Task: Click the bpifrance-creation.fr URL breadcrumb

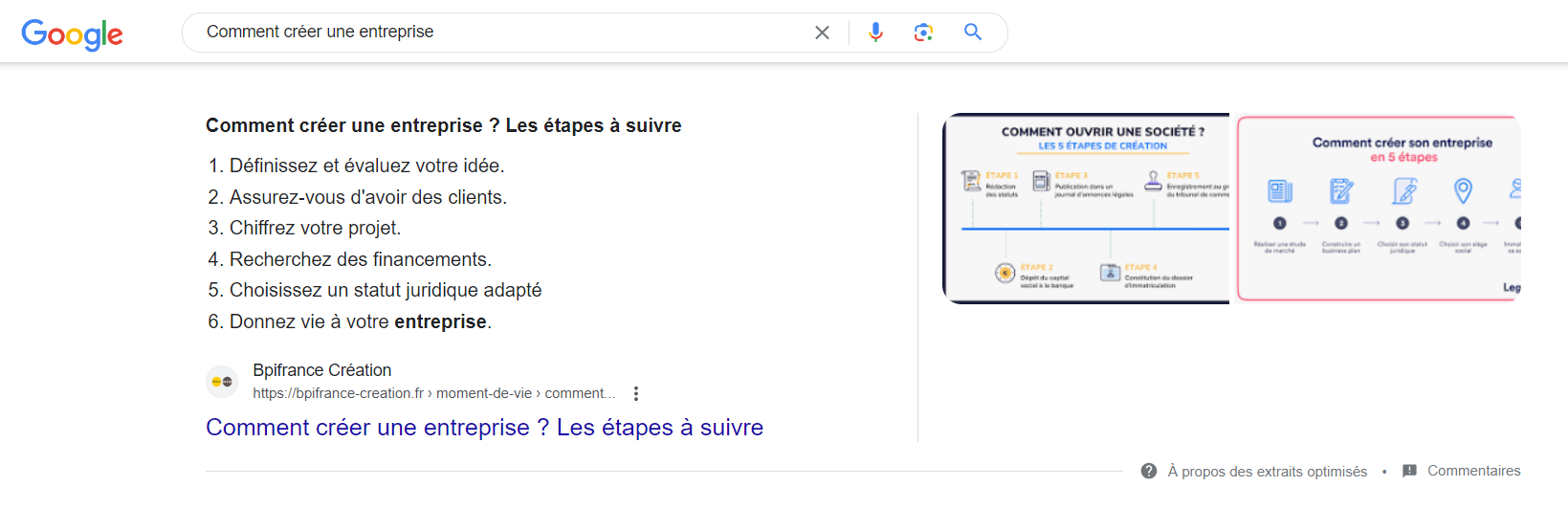Action: tap(432, 393)
